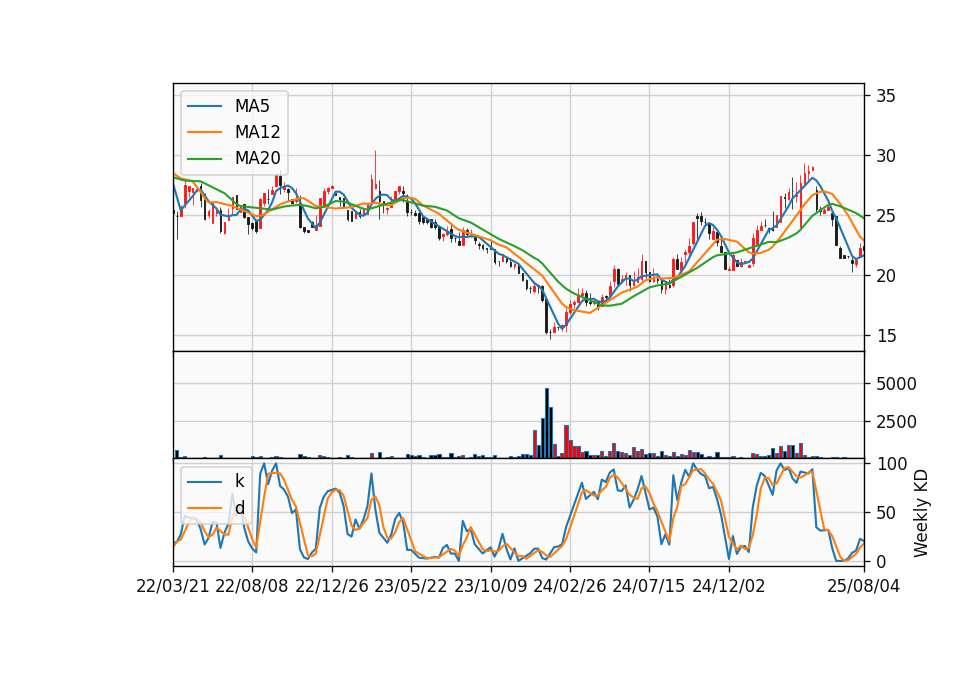This screenshot has width=960, height=690.
Task: Click the green MA20 legend line sample
Action: tap(204, 159)
